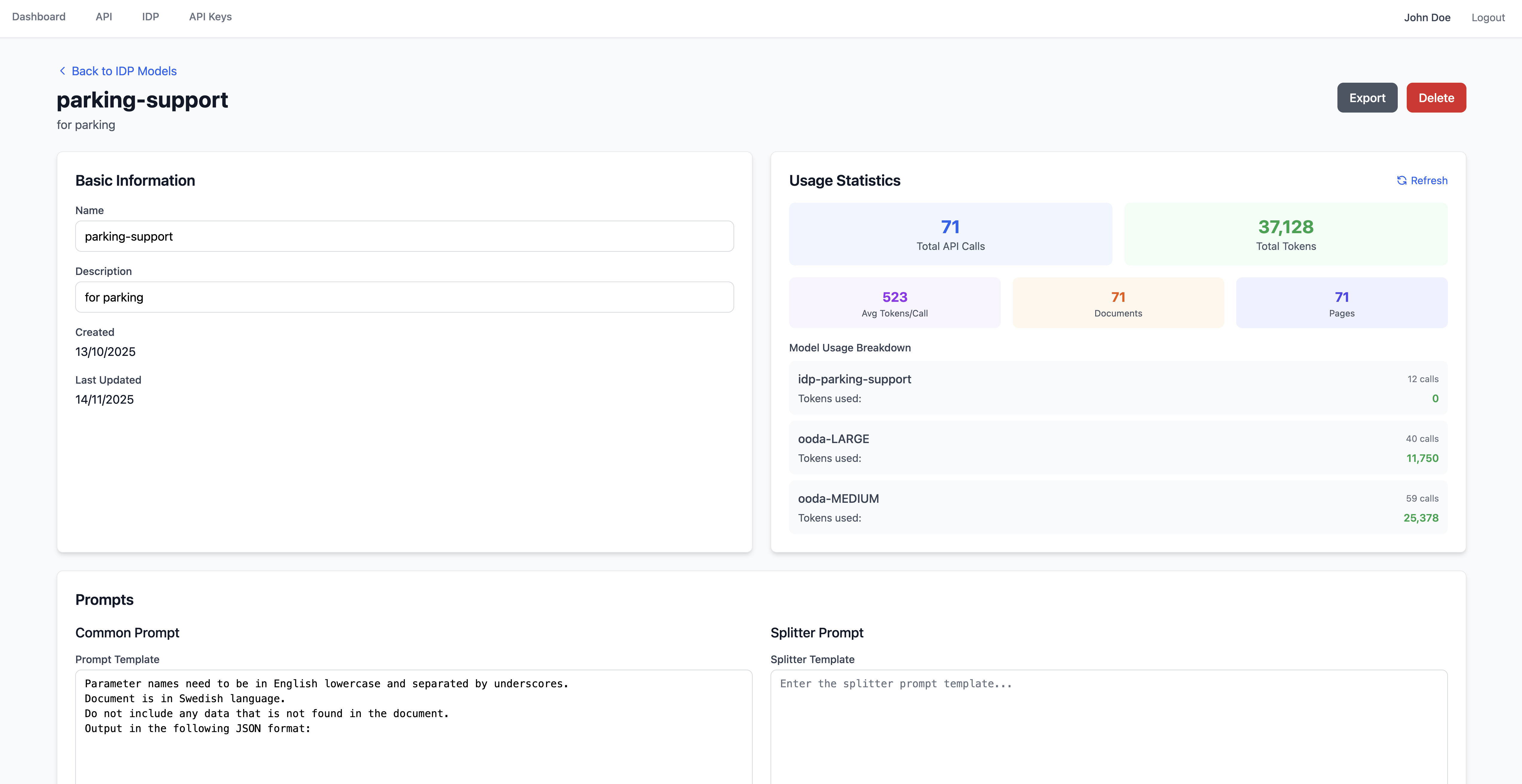Click the back chevron arrow icon
1522x784 pixels.
[x=62, y=71]
